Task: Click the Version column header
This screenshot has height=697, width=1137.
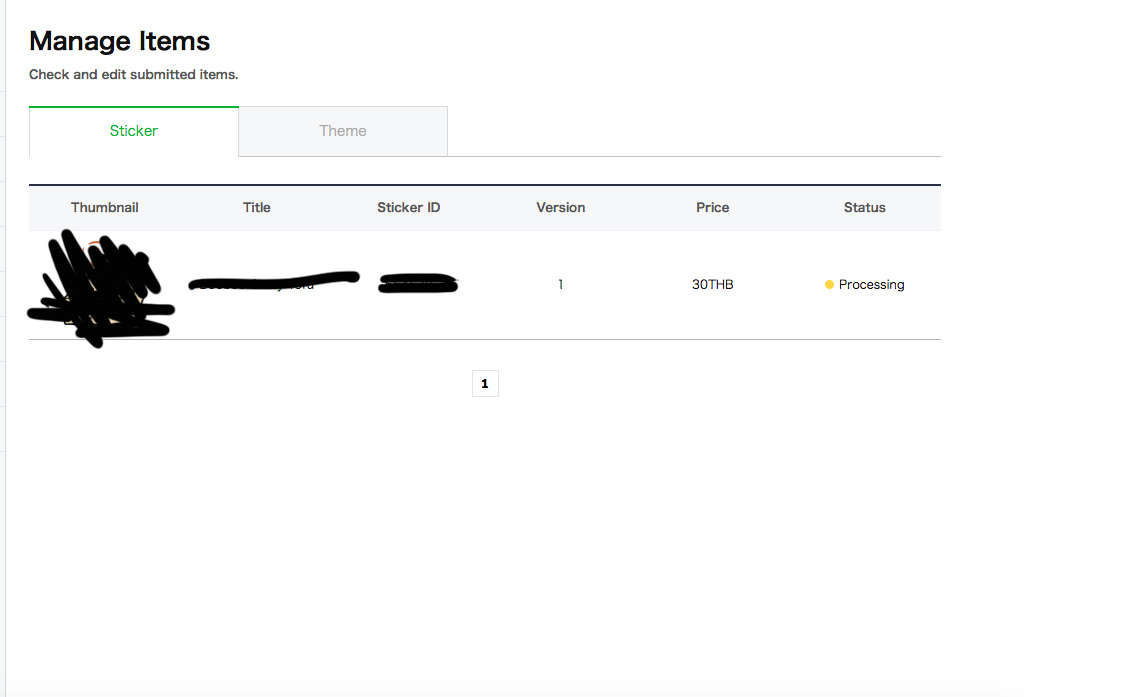Action: 561,207
